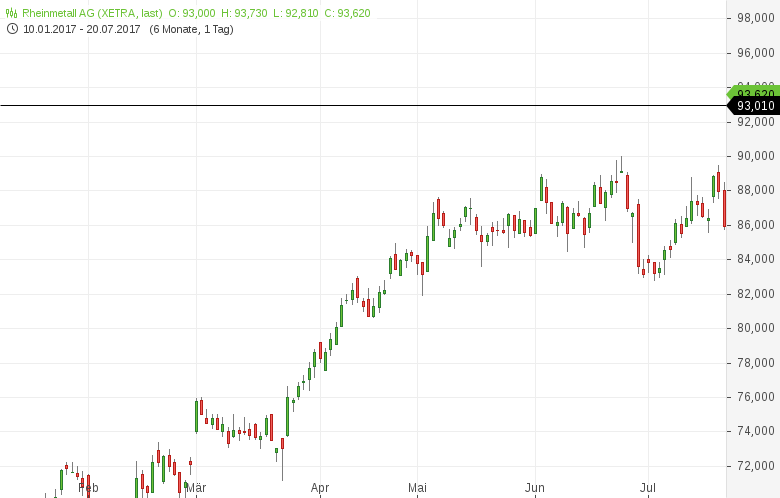Click the 80,000 price axis label
The image size is (780, 498).
tap(756, 328)
